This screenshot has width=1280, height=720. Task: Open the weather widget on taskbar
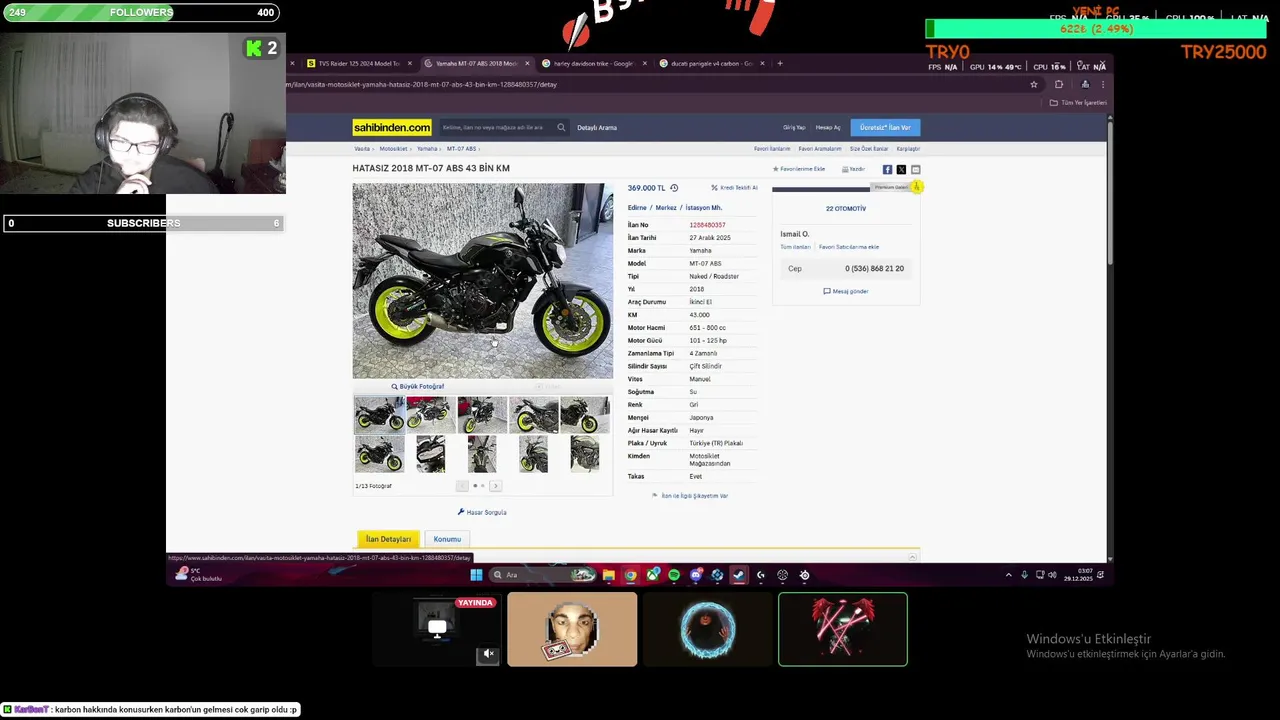pyautogui.click(x=198, y=574)
